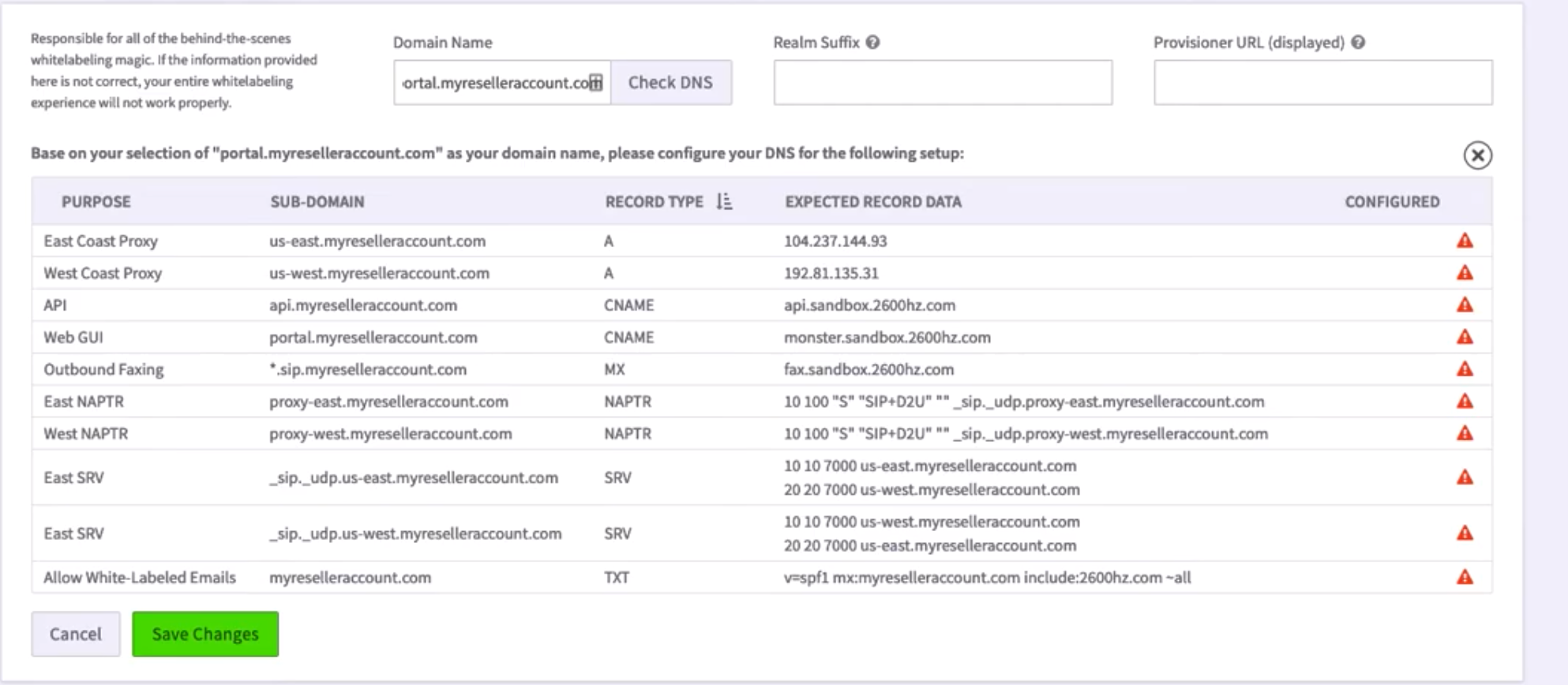1568x685 pixels.
Task: Click warning icon for _sip._udp.us-east SRV row
Action: (x=1465, y=477)
